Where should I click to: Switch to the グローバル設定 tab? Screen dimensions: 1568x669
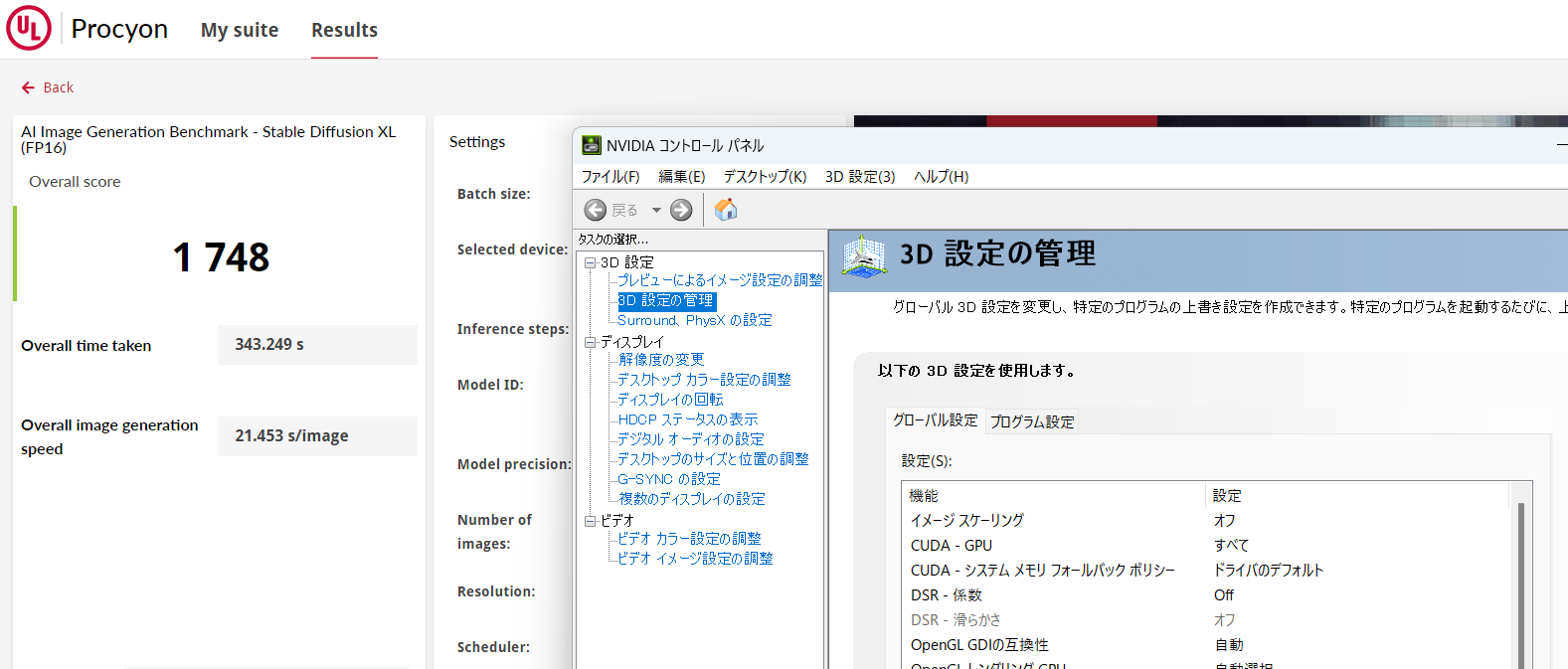click(x=935, y=420)
